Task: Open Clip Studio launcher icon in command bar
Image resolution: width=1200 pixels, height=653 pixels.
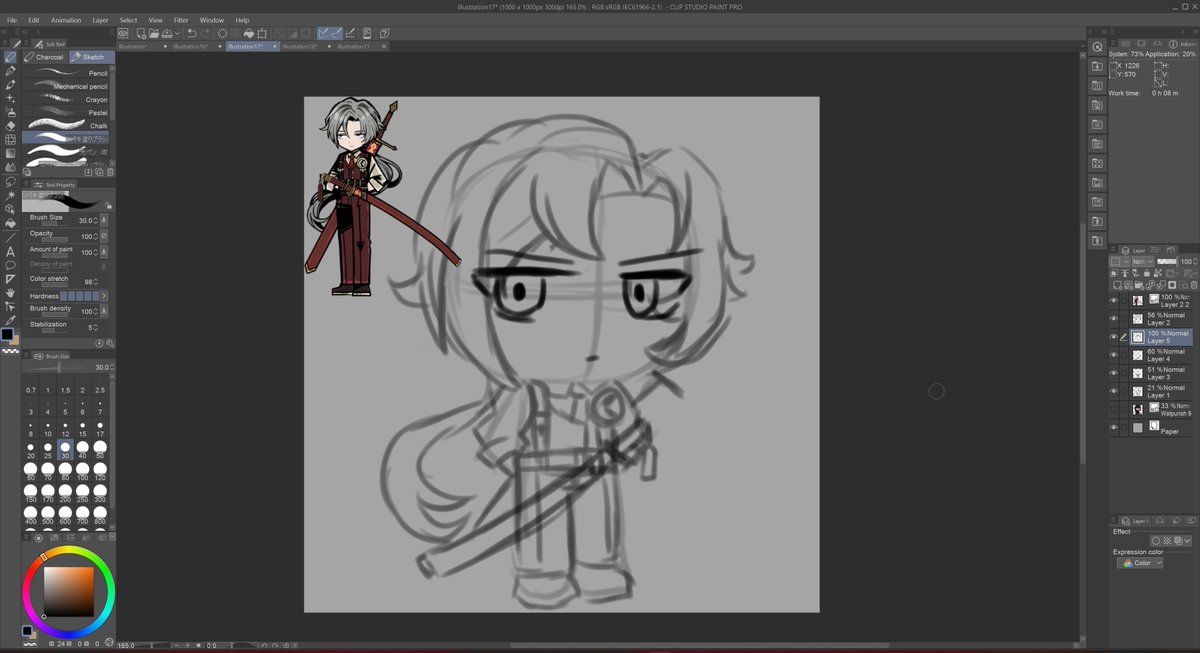Action: pos(124,33)
